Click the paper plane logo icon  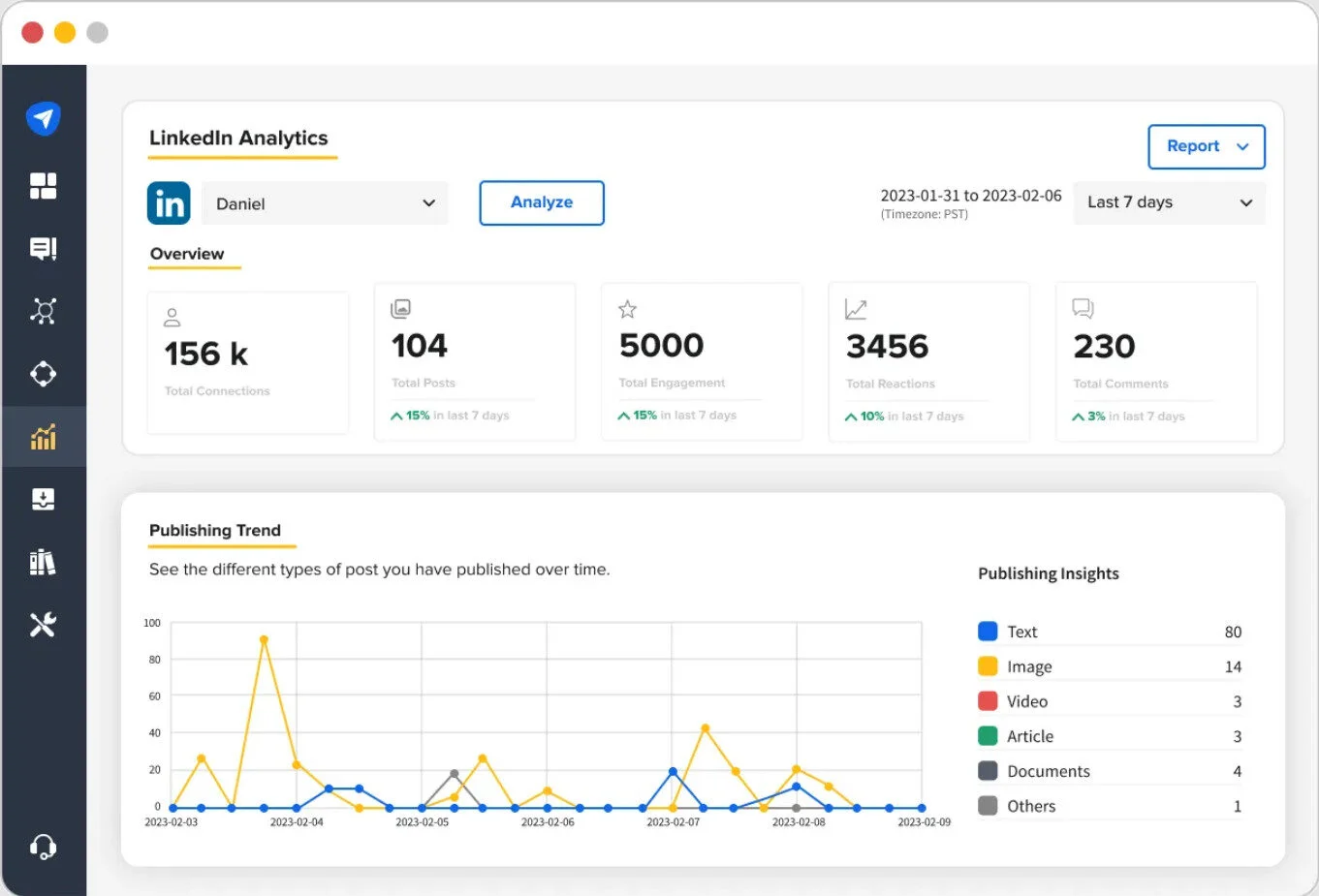point(44,118)
